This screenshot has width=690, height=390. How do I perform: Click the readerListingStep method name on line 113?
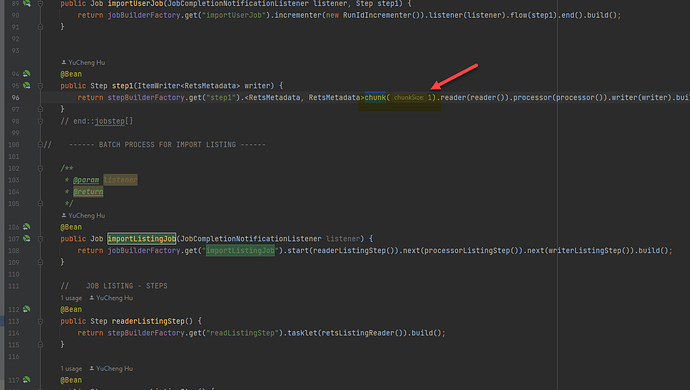click(x=148, y=321)
